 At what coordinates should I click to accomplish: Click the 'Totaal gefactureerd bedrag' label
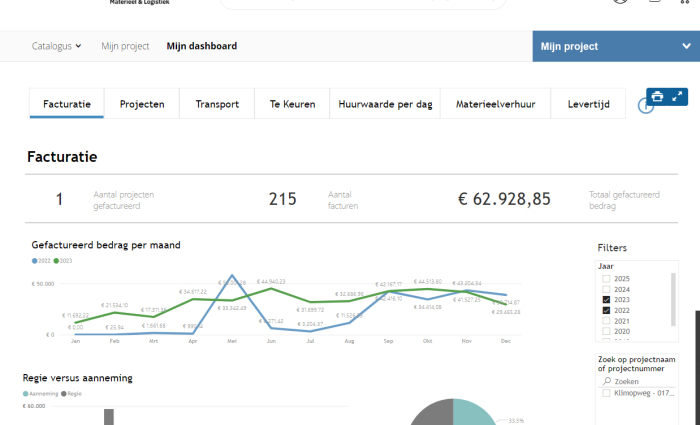[x=624, y=200]
